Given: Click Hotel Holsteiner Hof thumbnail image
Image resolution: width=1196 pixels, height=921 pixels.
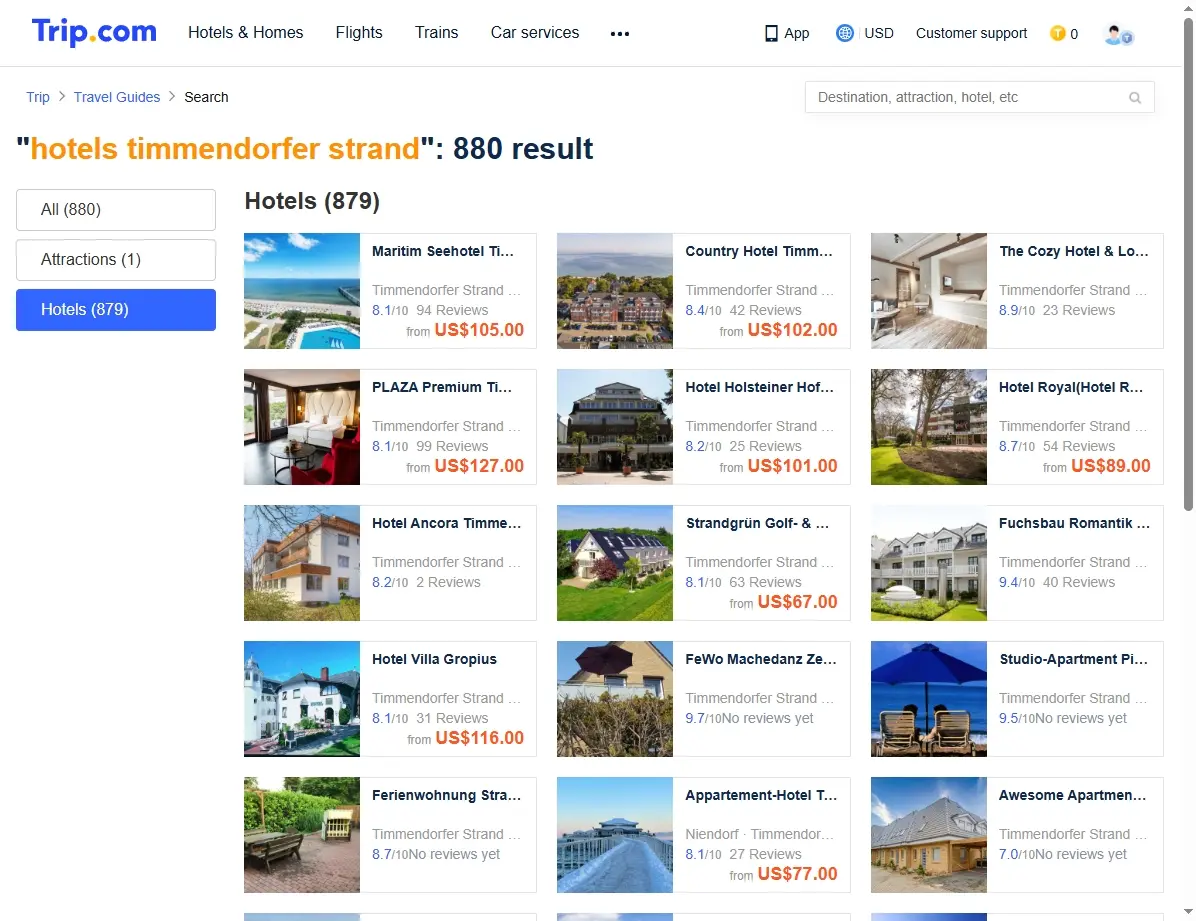Looking at the screenshot, I should pos(615,427).
